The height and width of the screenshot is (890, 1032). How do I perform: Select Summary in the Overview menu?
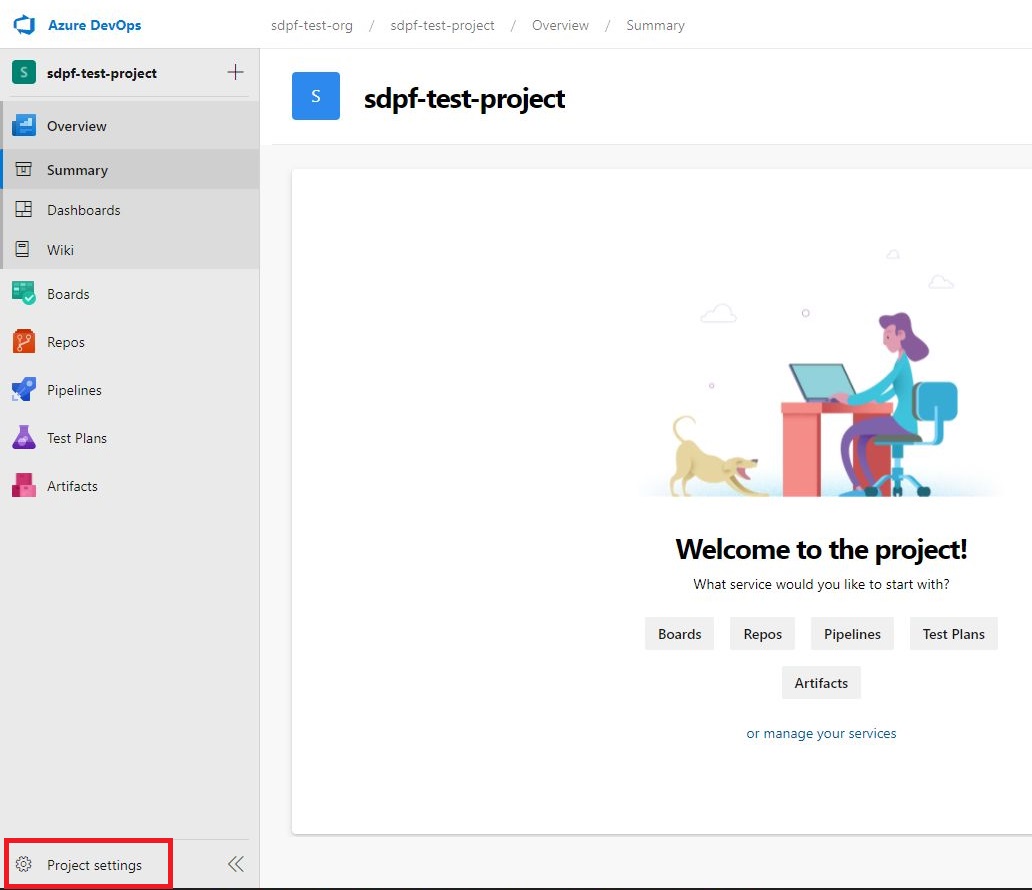coord(77,170)
